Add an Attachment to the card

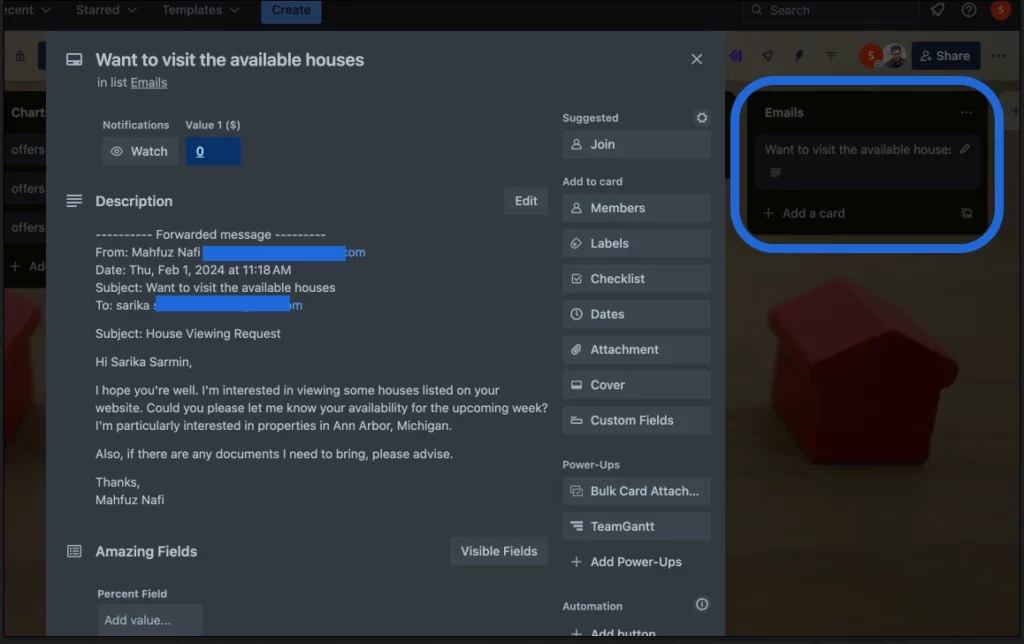[636, 349]
